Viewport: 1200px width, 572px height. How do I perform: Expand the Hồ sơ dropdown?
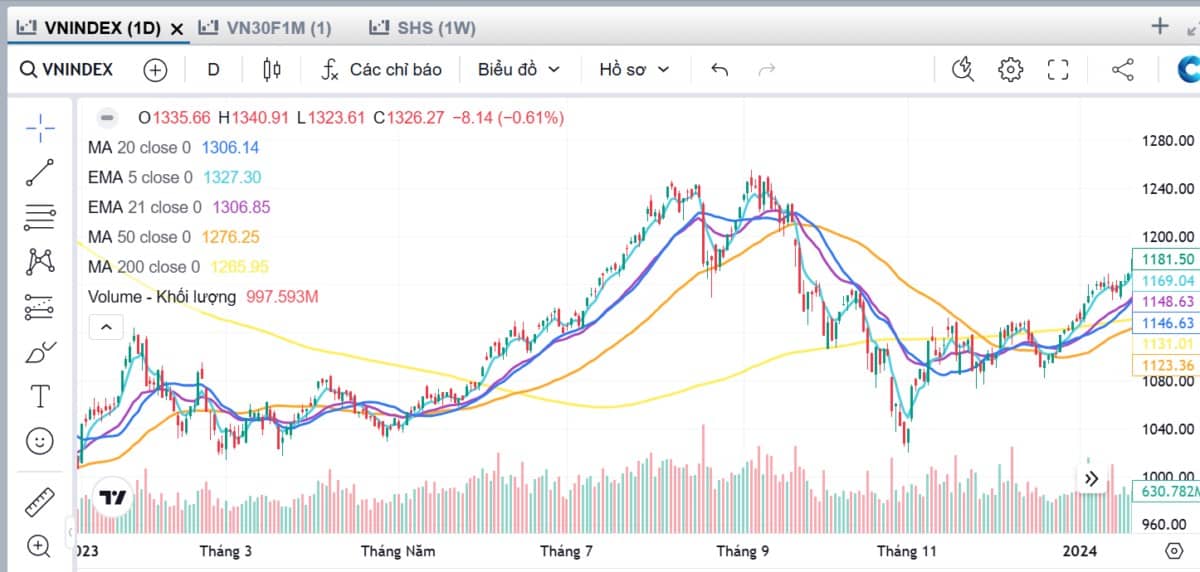tap(634, 70)
